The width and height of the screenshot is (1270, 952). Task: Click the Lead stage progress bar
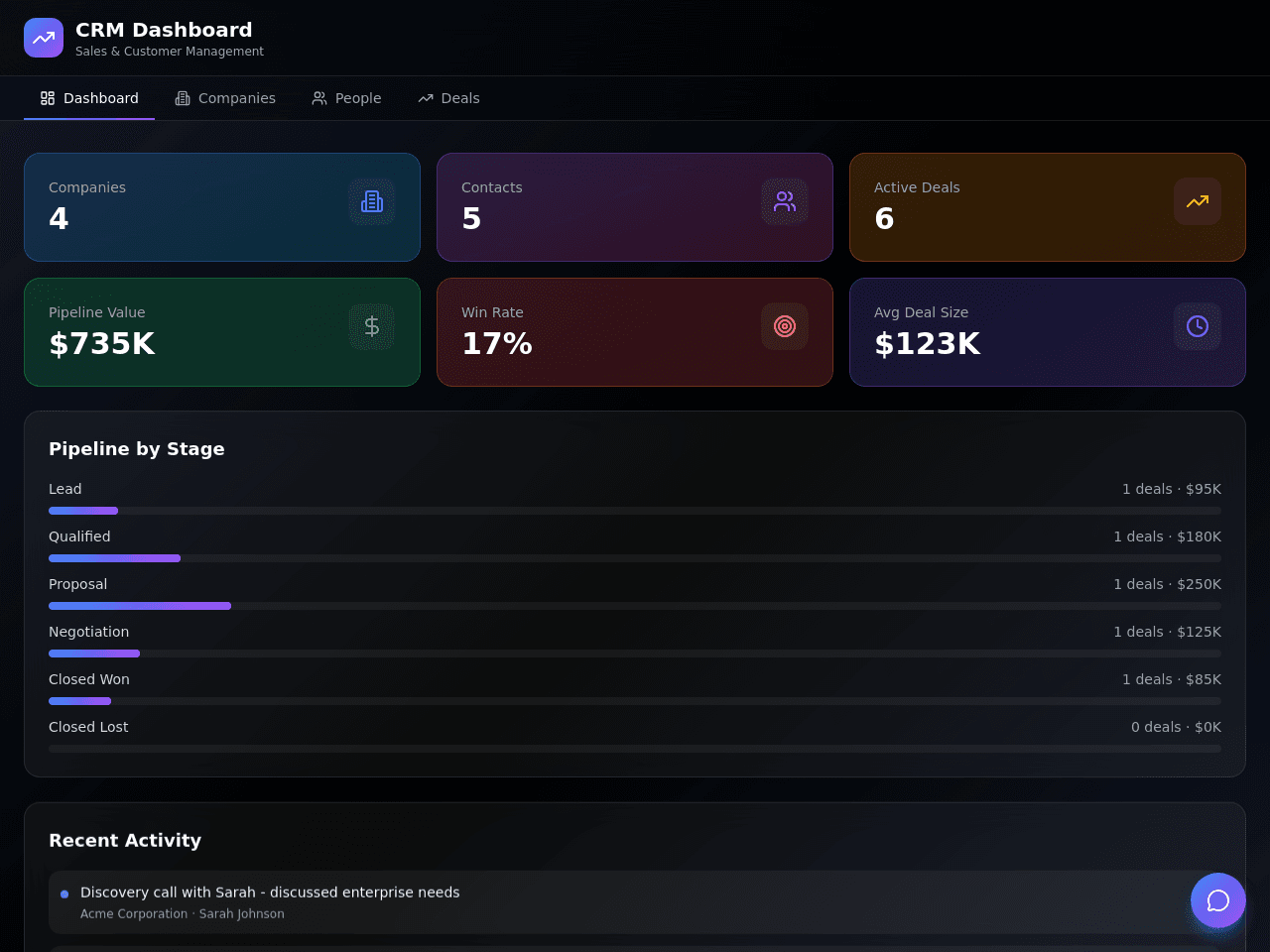[635, 511]
